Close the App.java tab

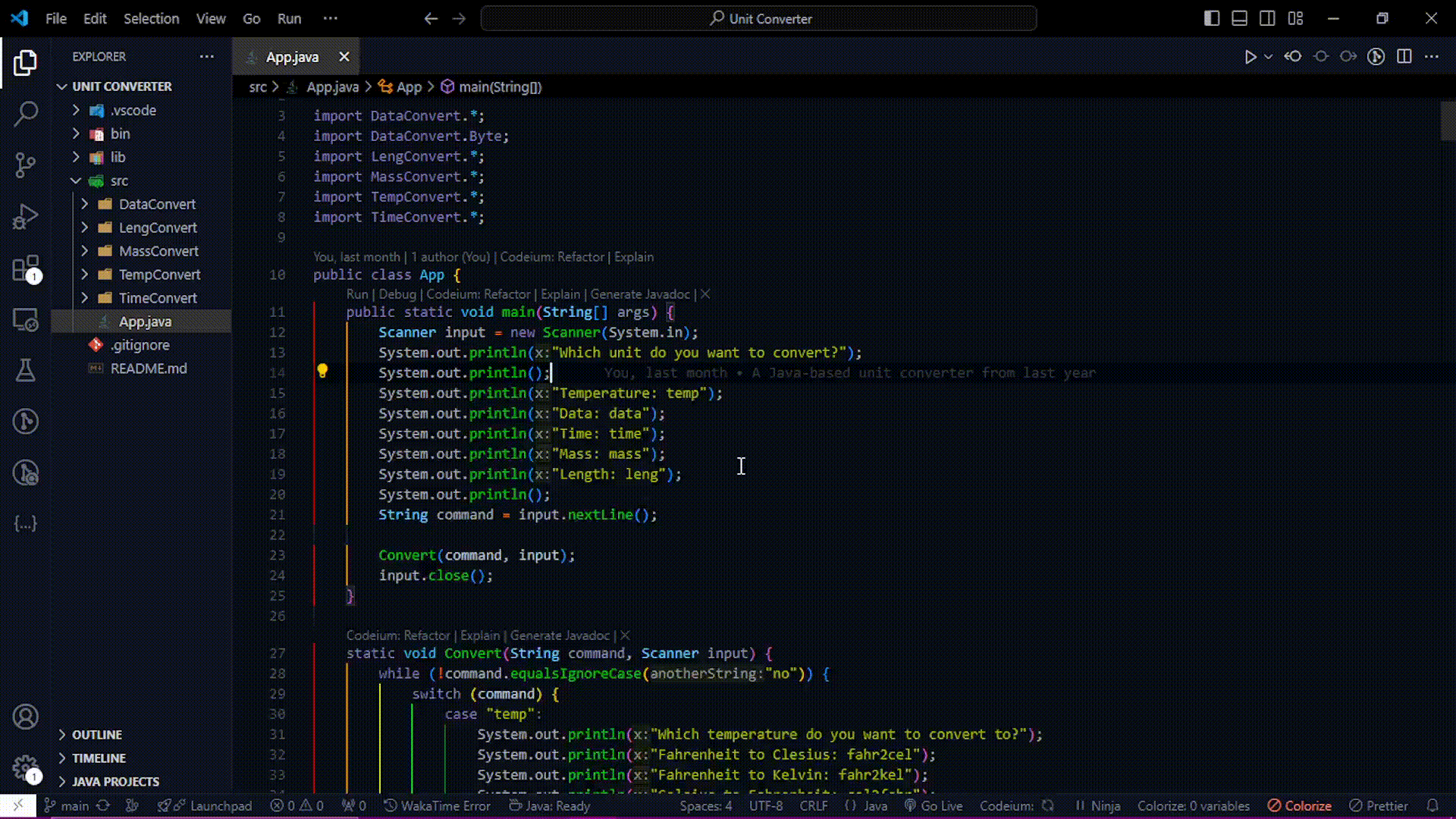pyautogui.click(x=344, y=57)
